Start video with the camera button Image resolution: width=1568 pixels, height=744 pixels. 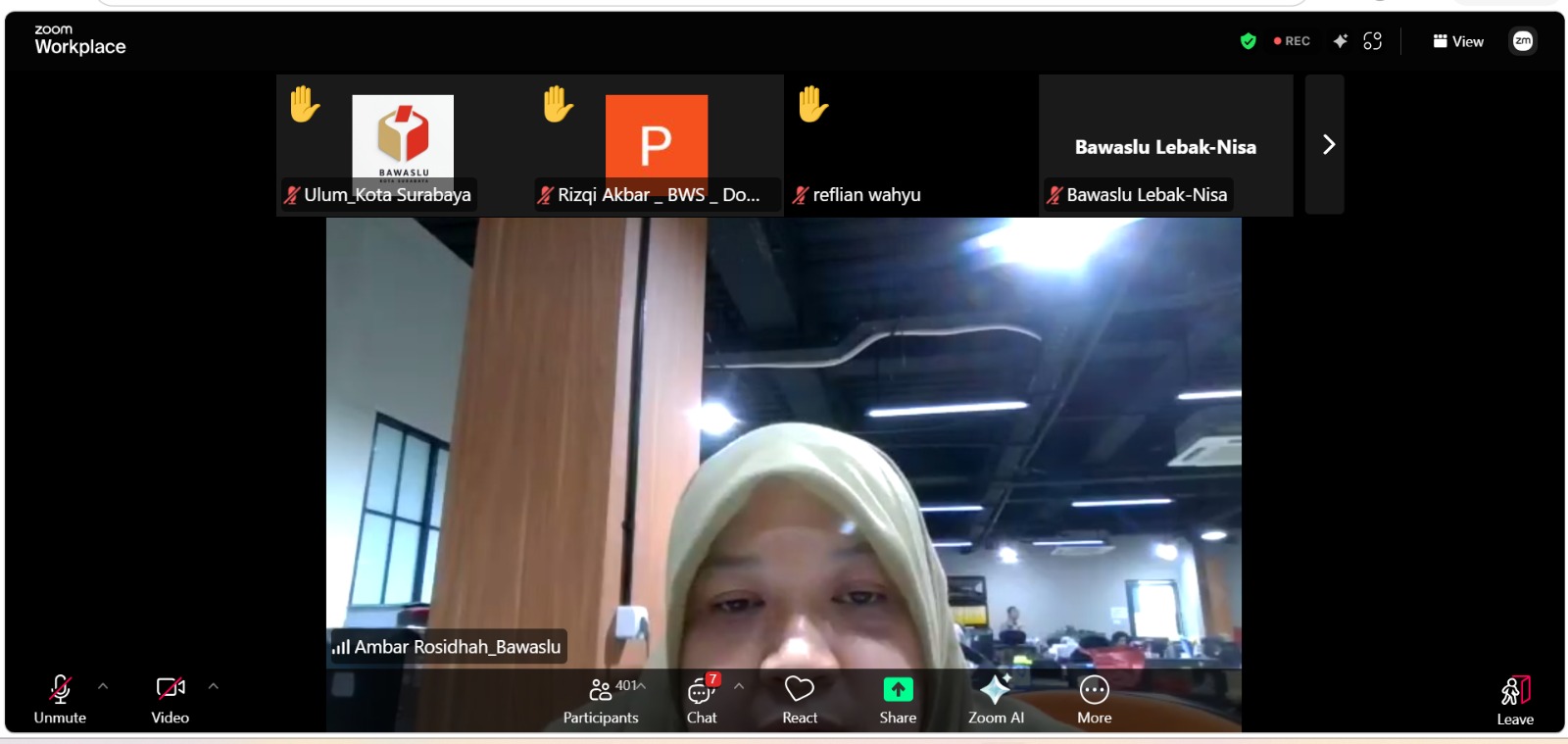pyautogui.click(x=171, y=700)
